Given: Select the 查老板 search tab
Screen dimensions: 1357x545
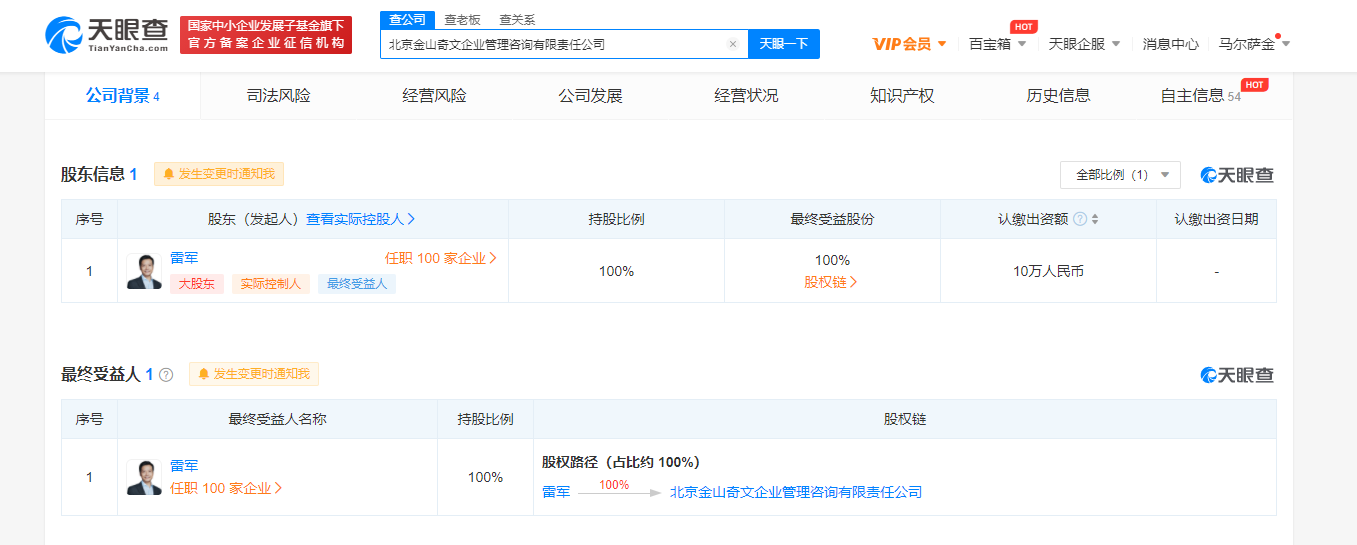Looking at the screenshot, I should [x=462, y=19].
